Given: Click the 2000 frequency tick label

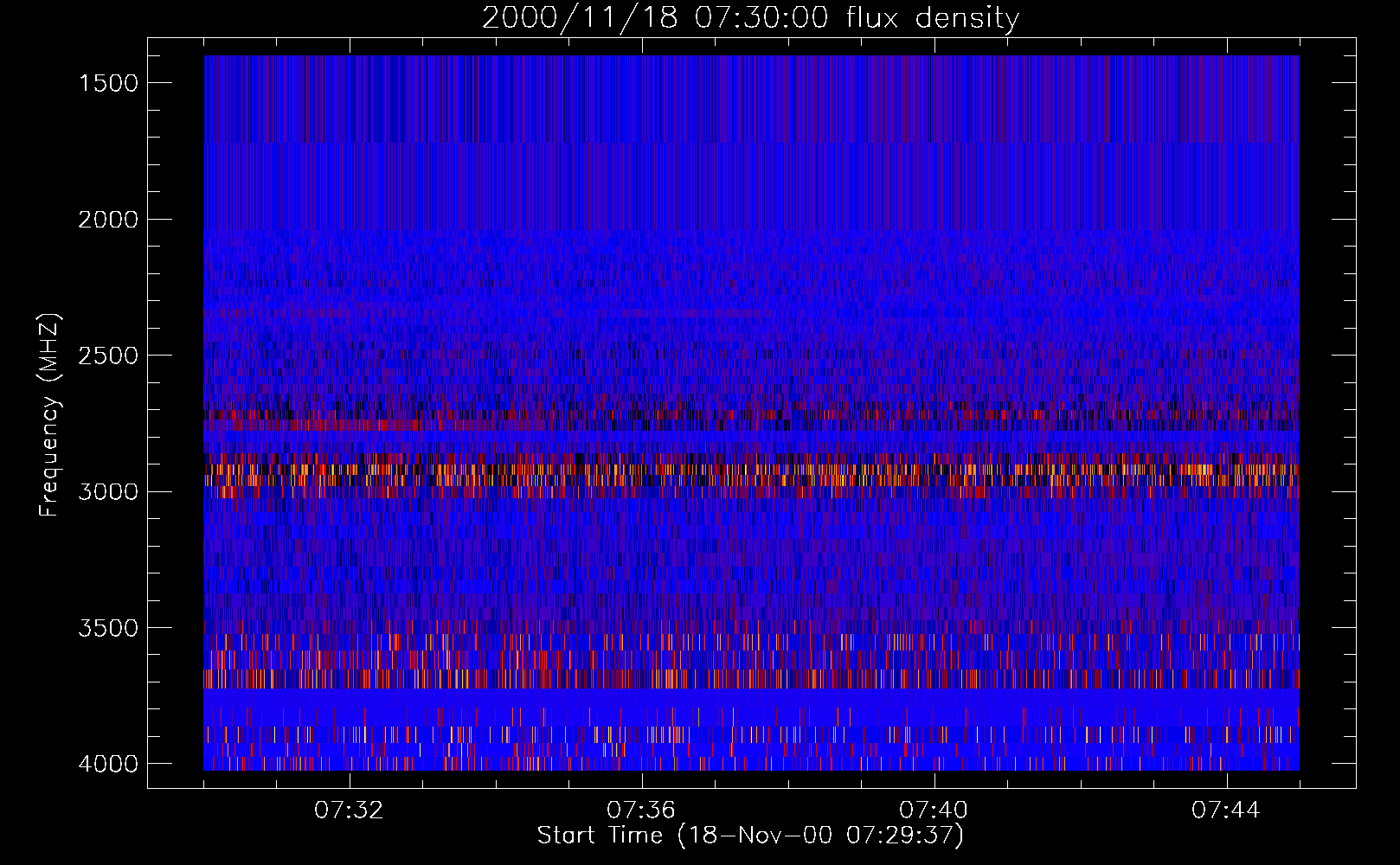Looking at the screenshot, I should 108,220.
